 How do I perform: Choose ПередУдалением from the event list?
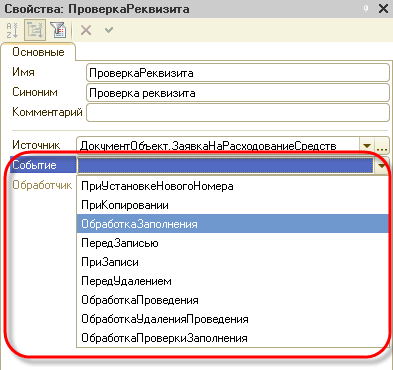233,281
